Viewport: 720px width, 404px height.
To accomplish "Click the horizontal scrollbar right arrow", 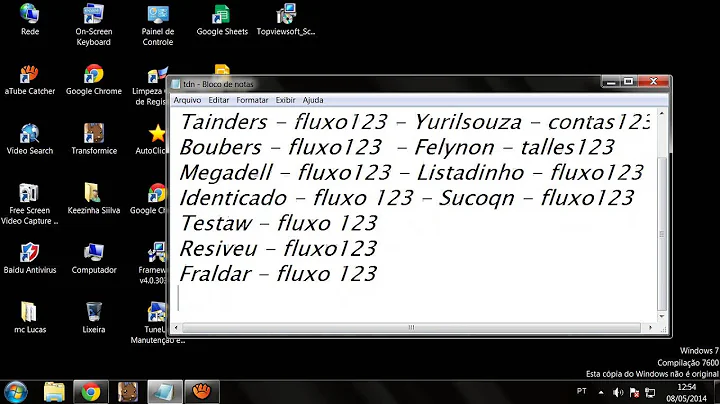I will click(650, 327).
